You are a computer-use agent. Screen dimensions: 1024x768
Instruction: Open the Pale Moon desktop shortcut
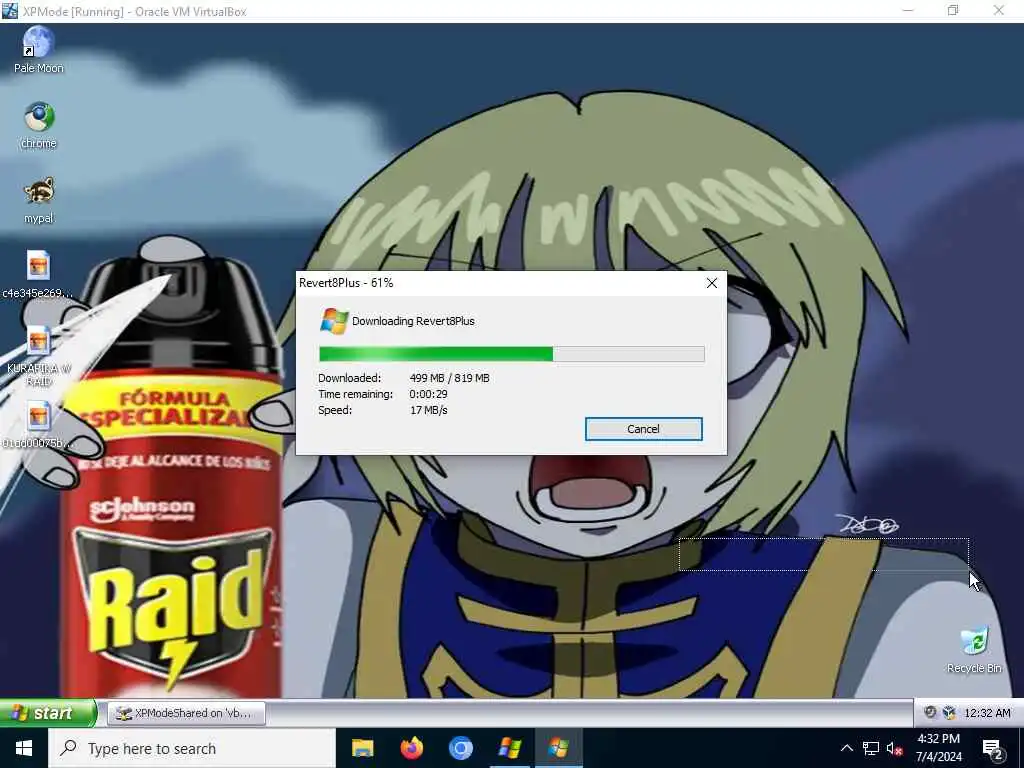coord(39,50)
